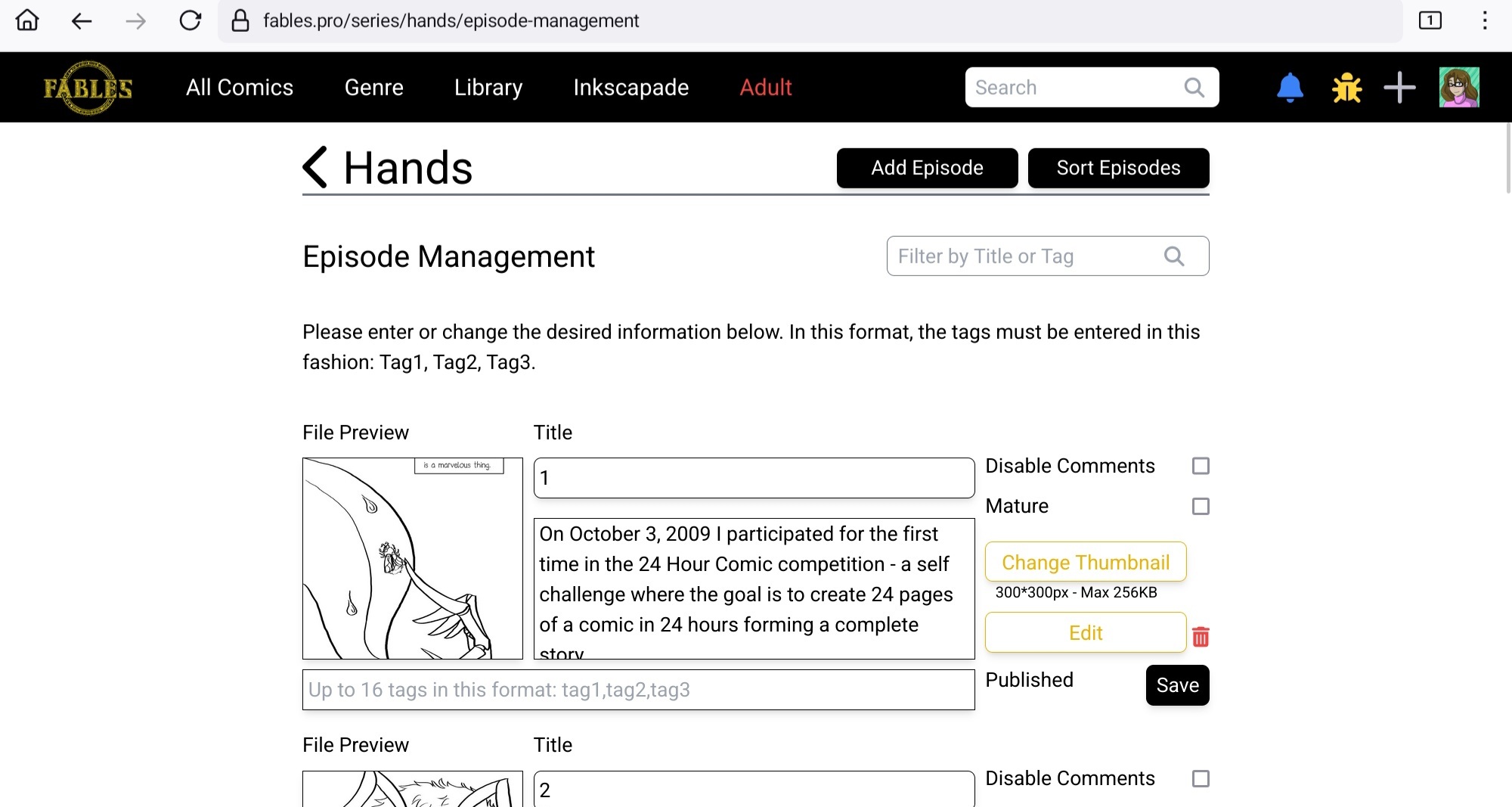Switch to Adult section
This screenshot has width=1512, height=807.
[x=766, y=88]
